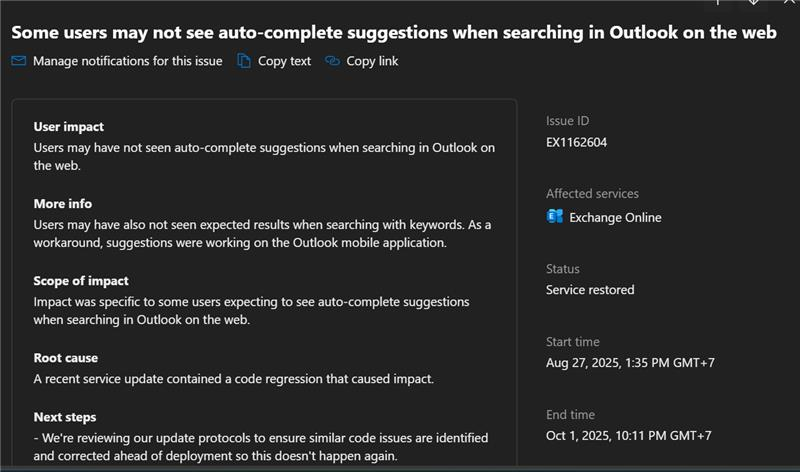Click the Root cause heading

tap(65, 358)
